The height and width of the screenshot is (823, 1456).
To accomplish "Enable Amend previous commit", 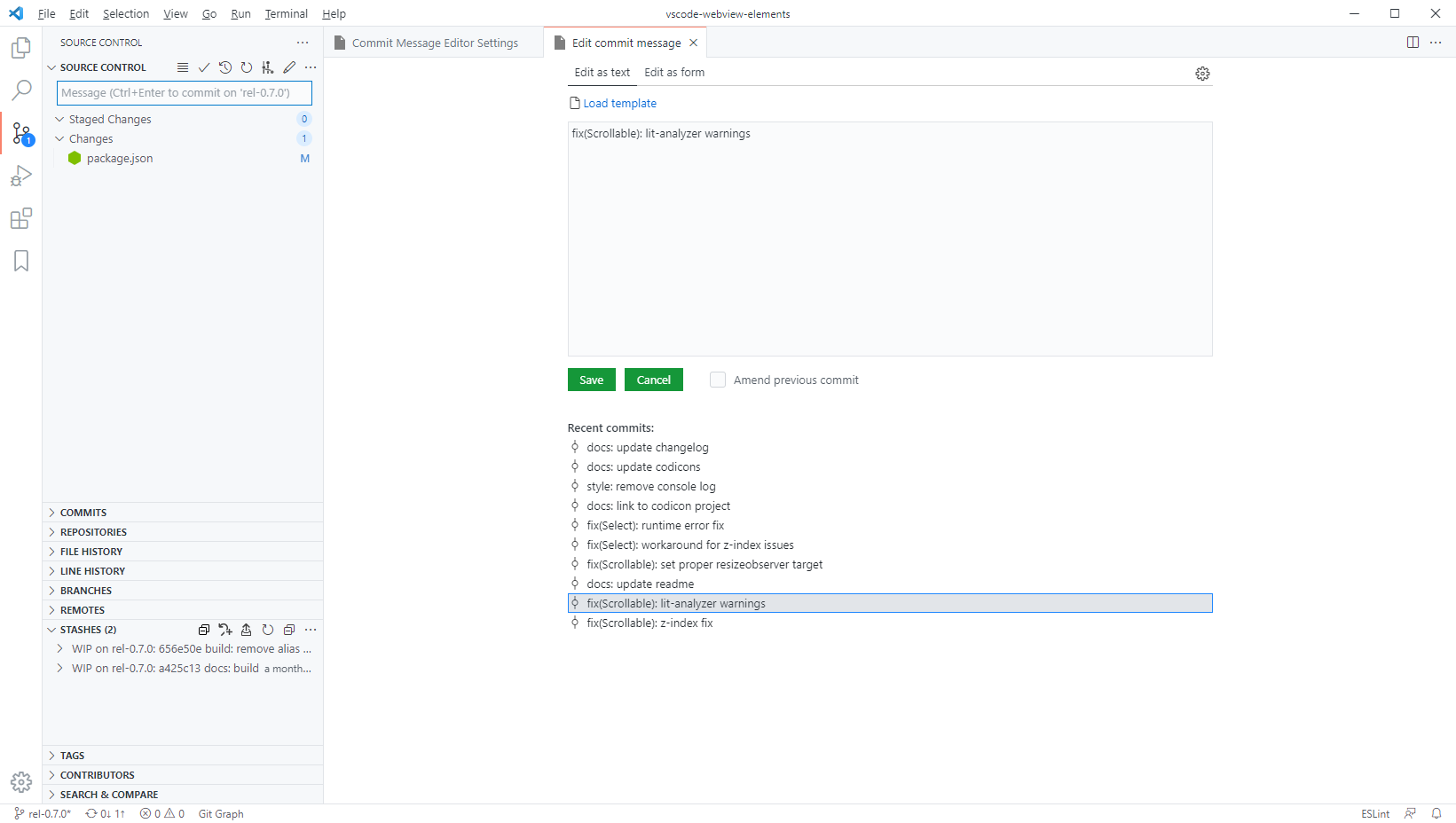I will coord(717,380).
